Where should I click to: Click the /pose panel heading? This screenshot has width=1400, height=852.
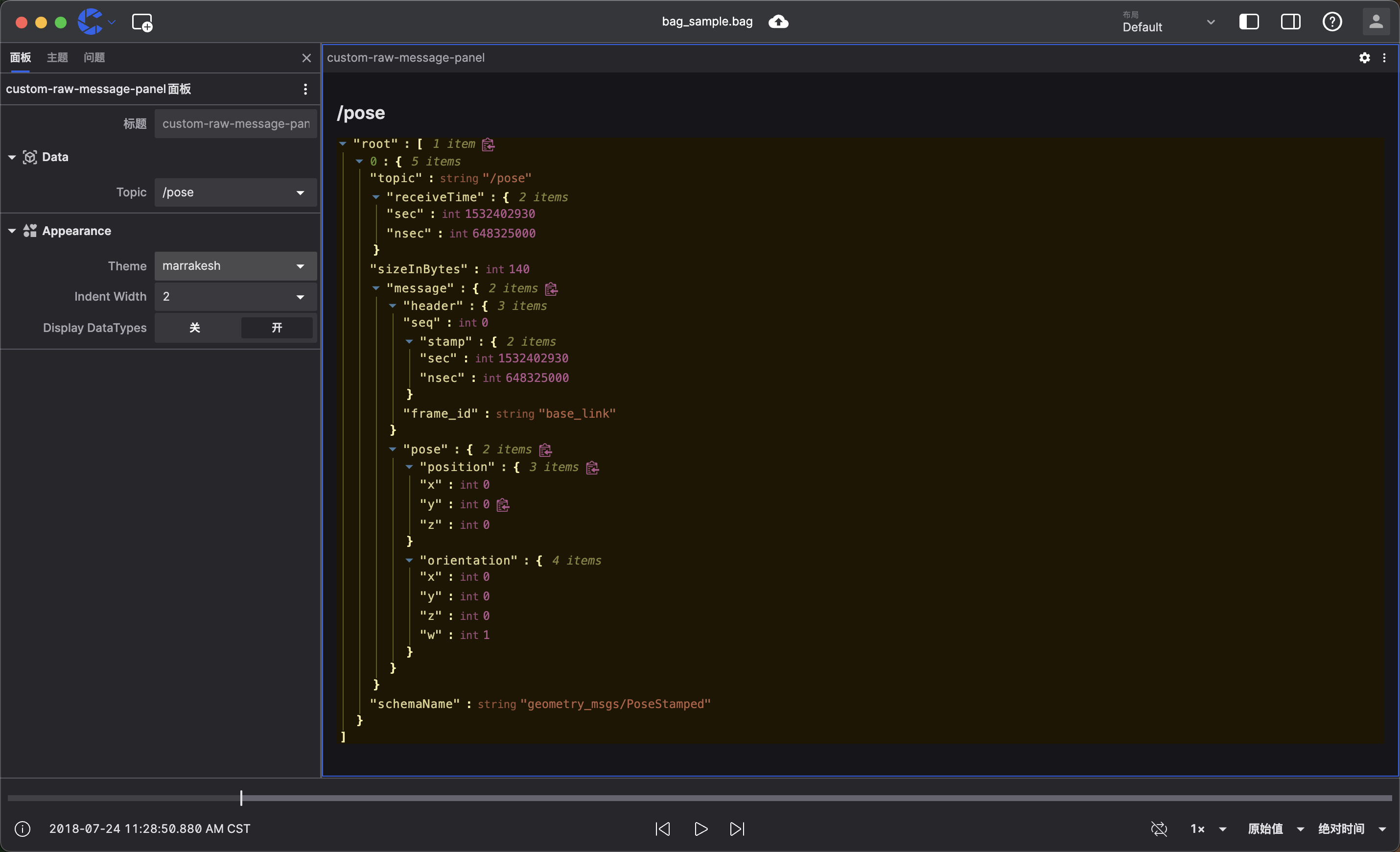[x=361, y=113]
